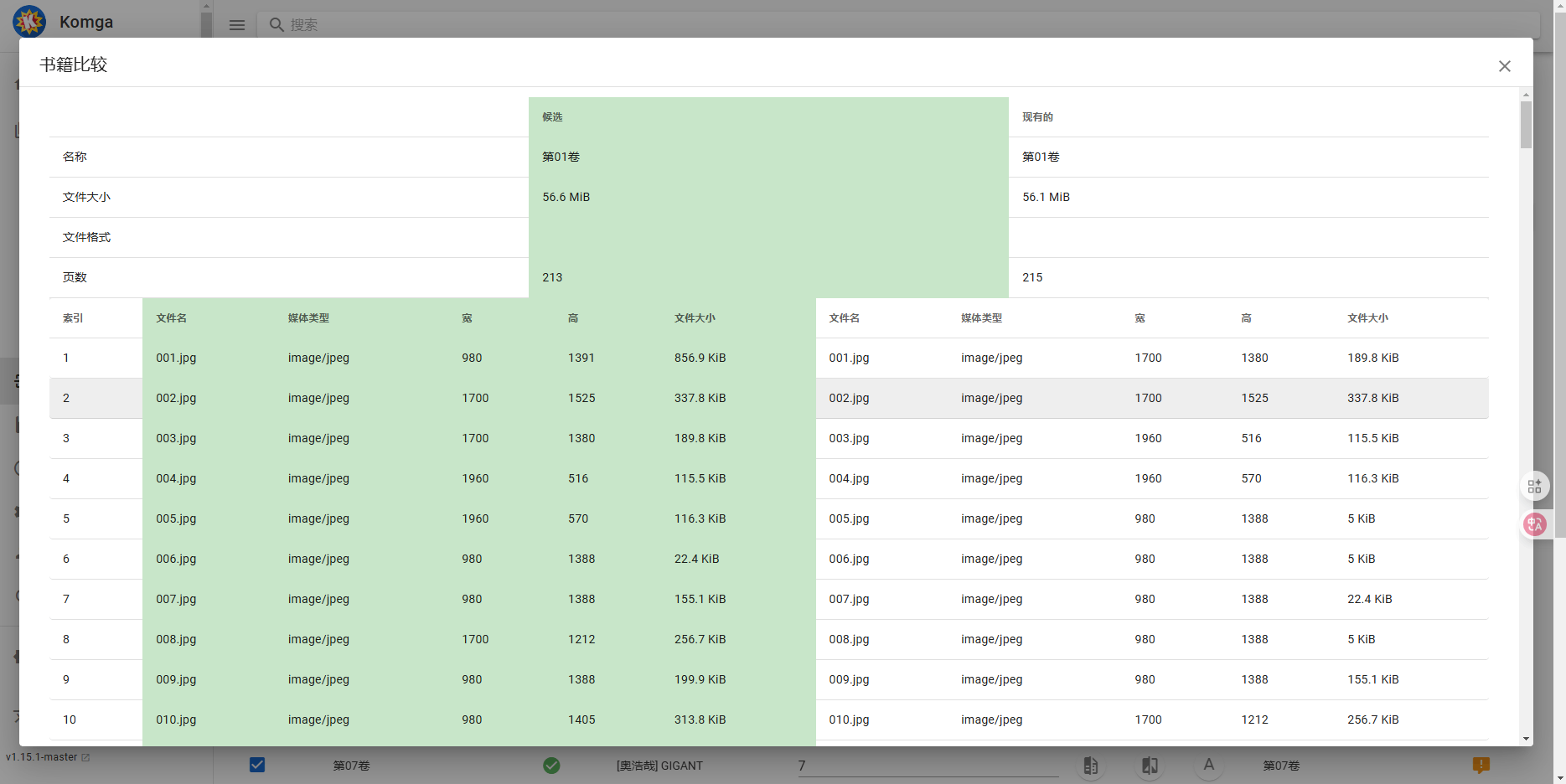Click the green check status icon
The image size is (1566, 784).
[x=551, y=765]
